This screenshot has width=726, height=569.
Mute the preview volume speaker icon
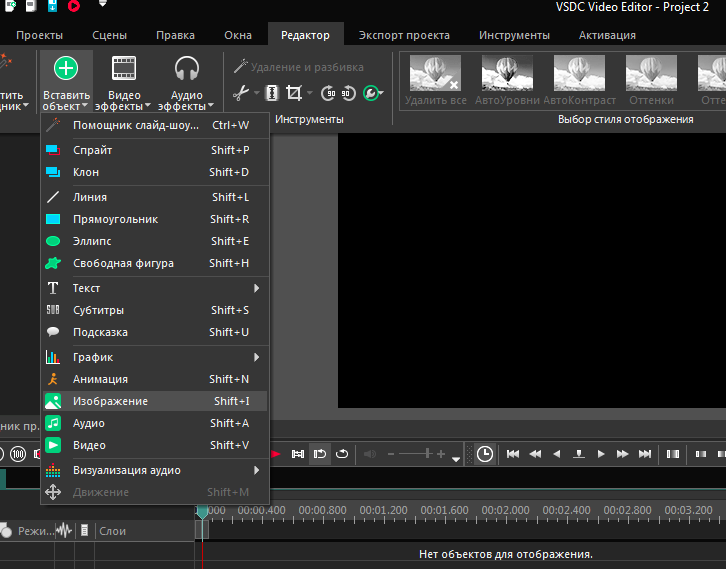coord(370,454)
